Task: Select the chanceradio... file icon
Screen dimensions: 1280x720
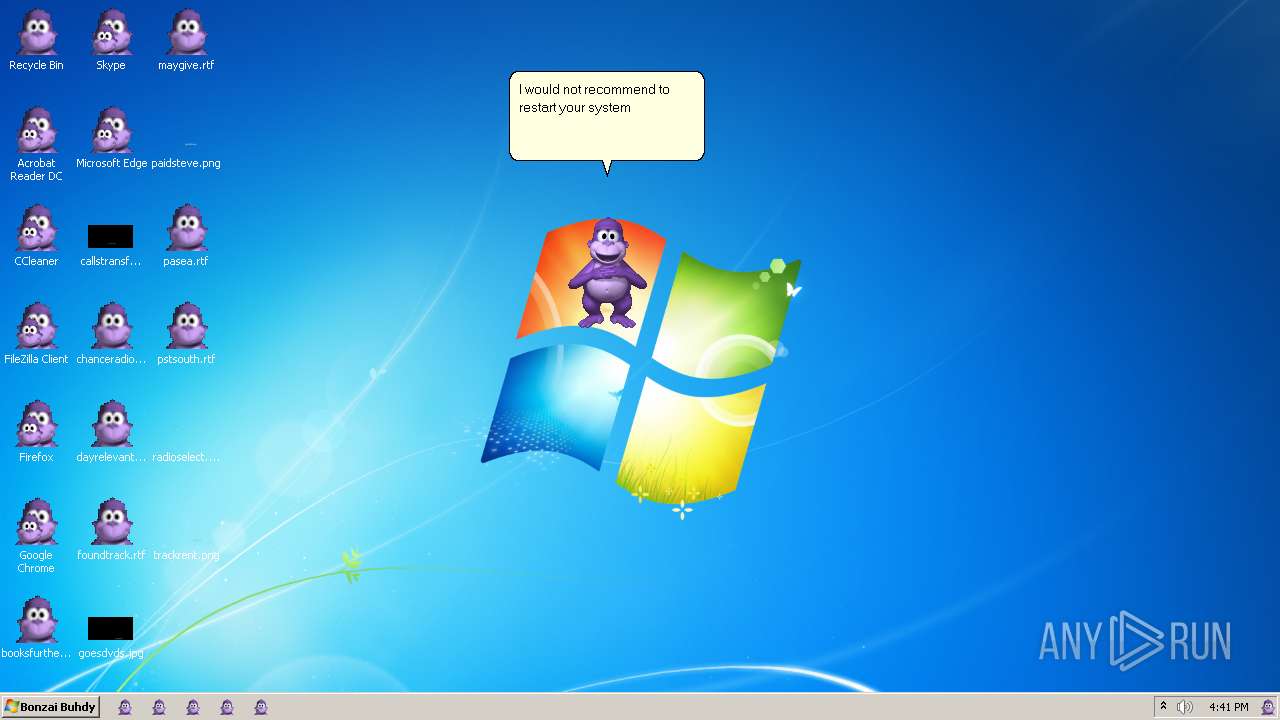Action: point(111,335)
